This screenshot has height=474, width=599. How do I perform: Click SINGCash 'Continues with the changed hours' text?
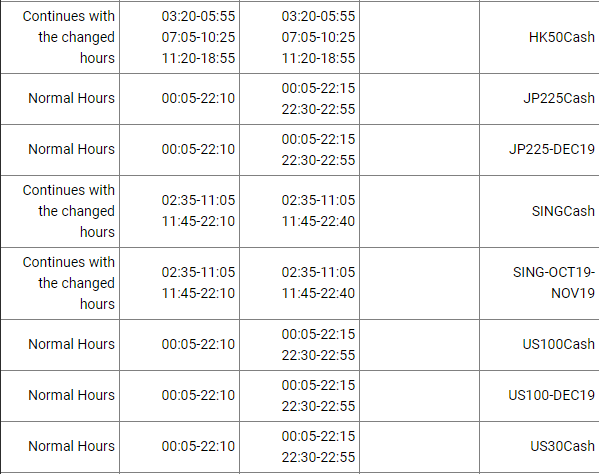tap(69, 211)
